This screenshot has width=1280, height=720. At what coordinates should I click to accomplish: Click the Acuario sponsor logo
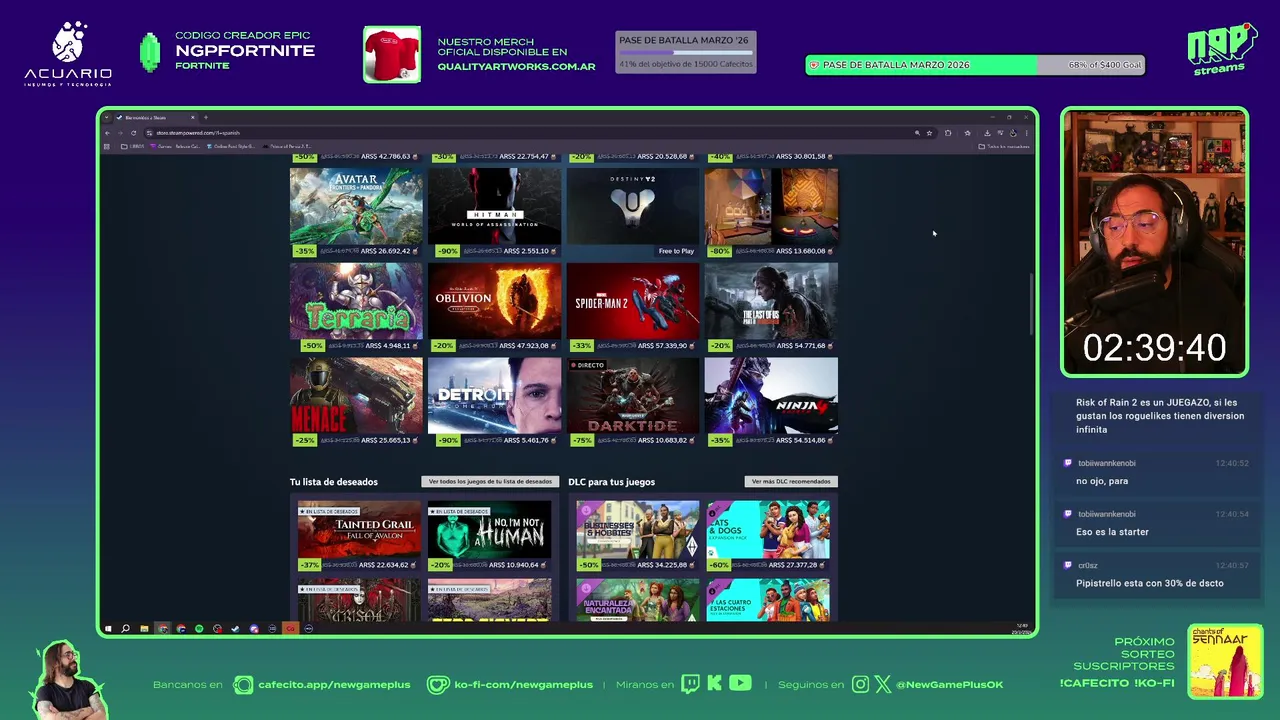(x=68, y=55)
